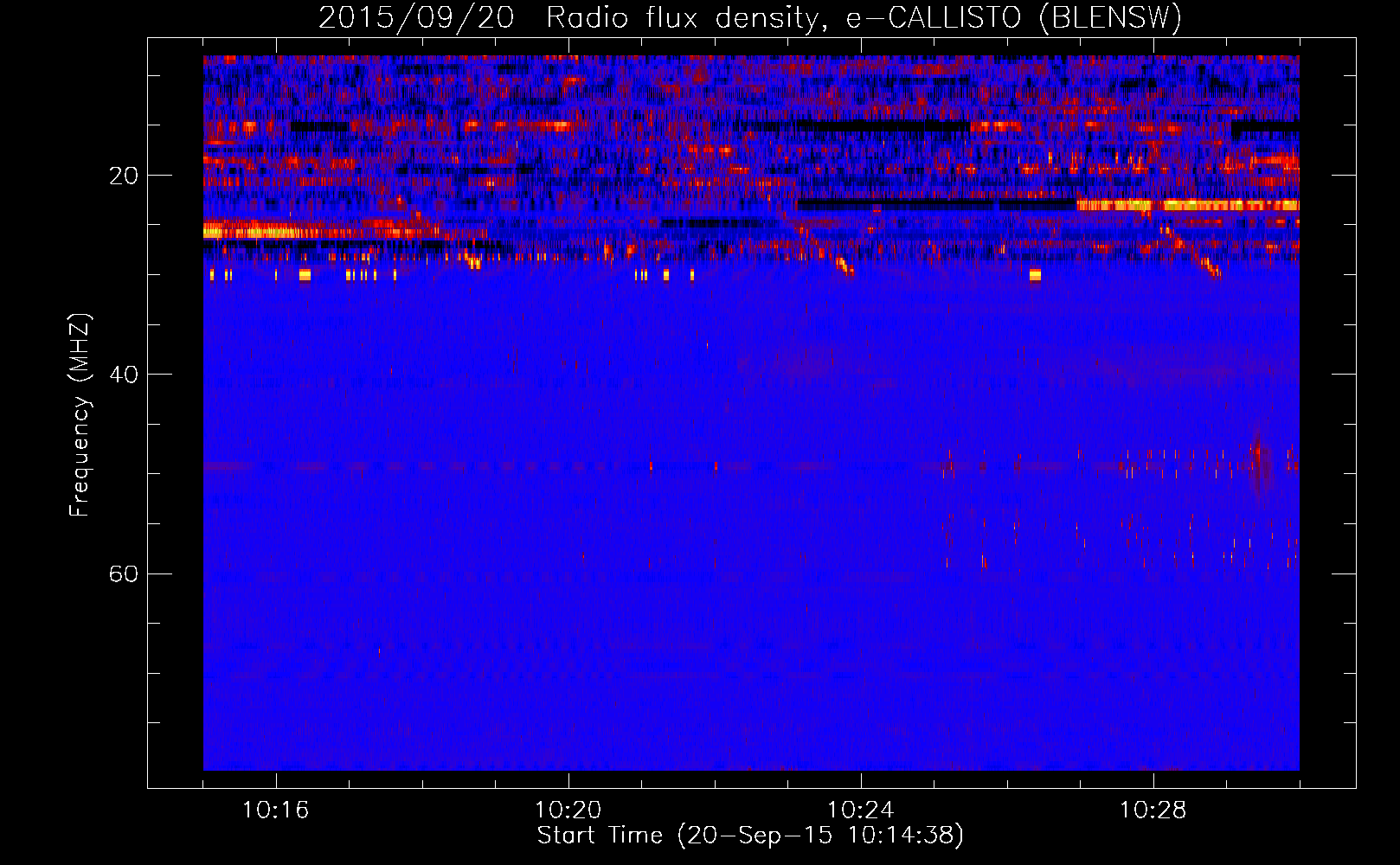Click the frequency tick label '60'
This screenshot has height=865, width=1400.
124,573
